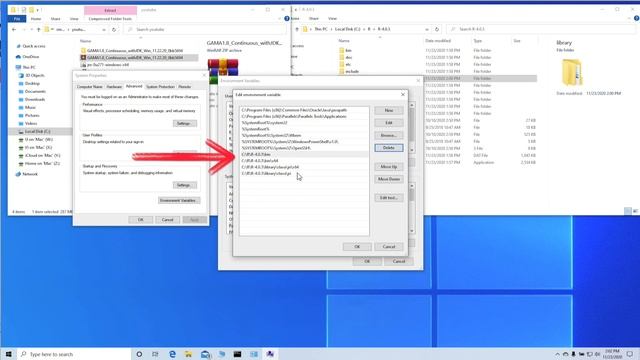The width and height of the screenshot is (640, 360).
Task: Click Startup and Recovery Settings button
Action: 184,185
